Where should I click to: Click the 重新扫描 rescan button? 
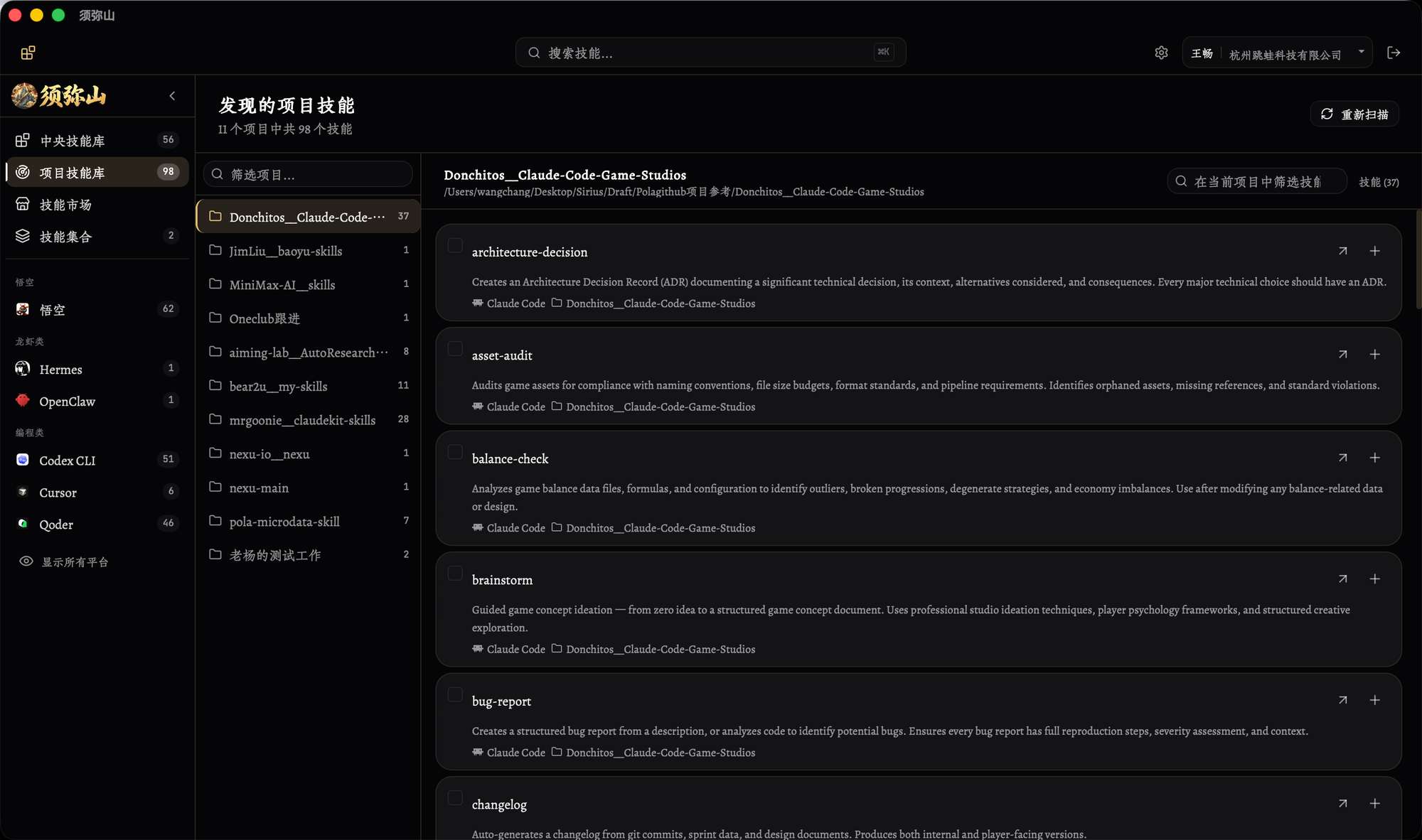pyautogui.click(x=1354, y=114)
